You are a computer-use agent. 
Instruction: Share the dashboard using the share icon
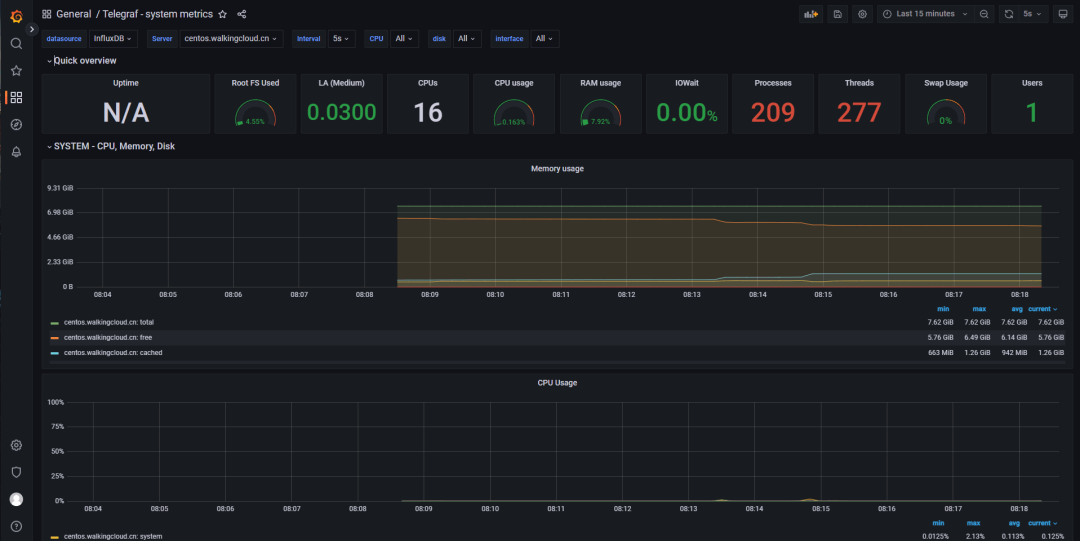tap(242, 14)
